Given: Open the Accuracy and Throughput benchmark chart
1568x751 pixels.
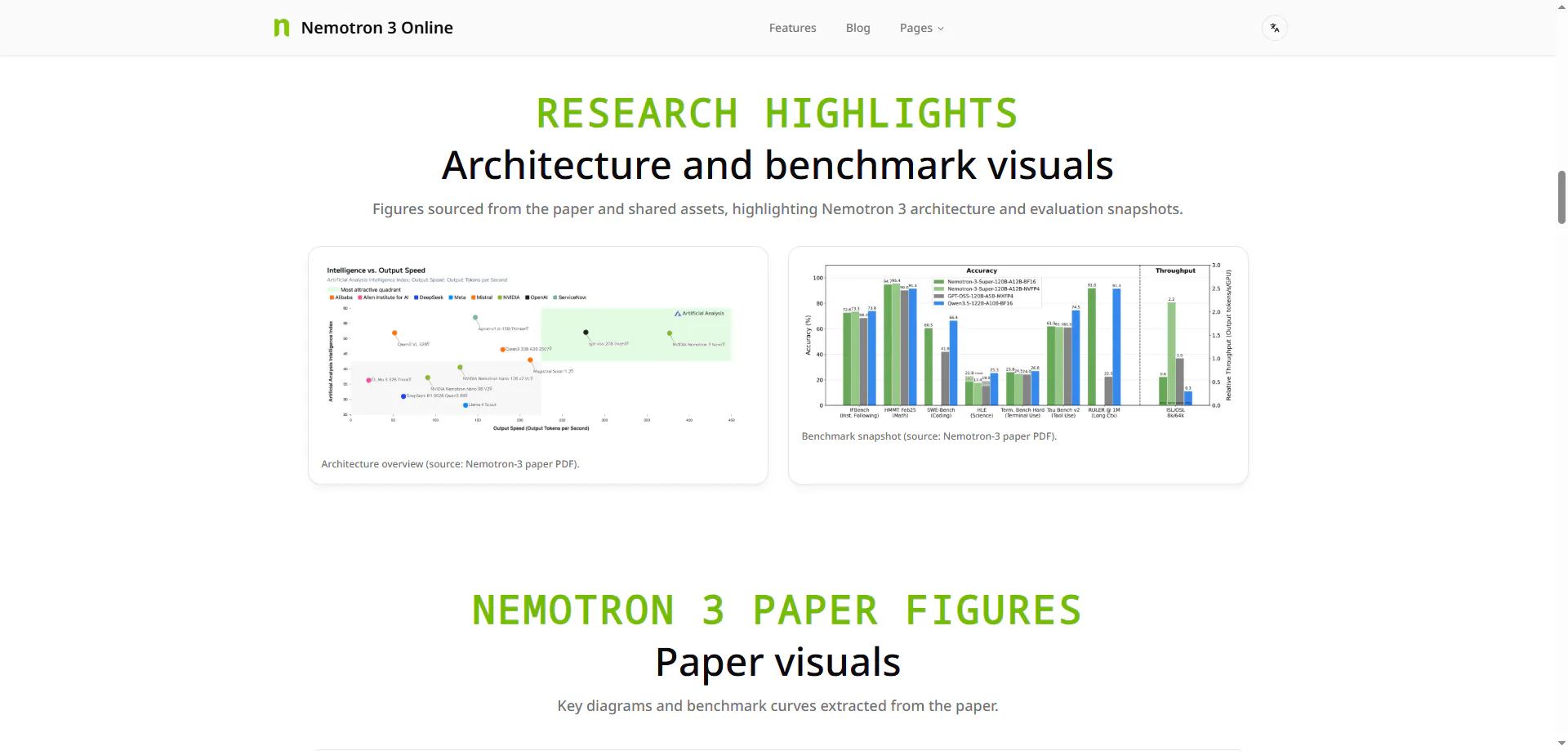Looking at the screenshot, I should [1018, 342].
